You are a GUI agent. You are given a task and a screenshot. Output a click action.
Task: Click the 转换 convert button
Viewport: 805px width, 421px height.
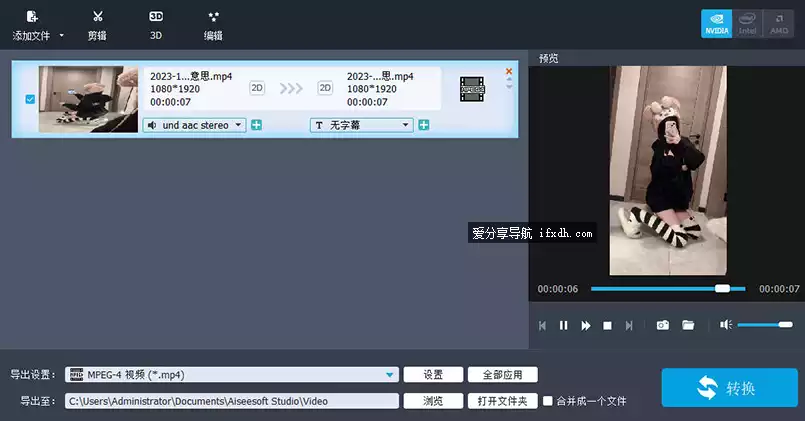click(x=730, y=388)
